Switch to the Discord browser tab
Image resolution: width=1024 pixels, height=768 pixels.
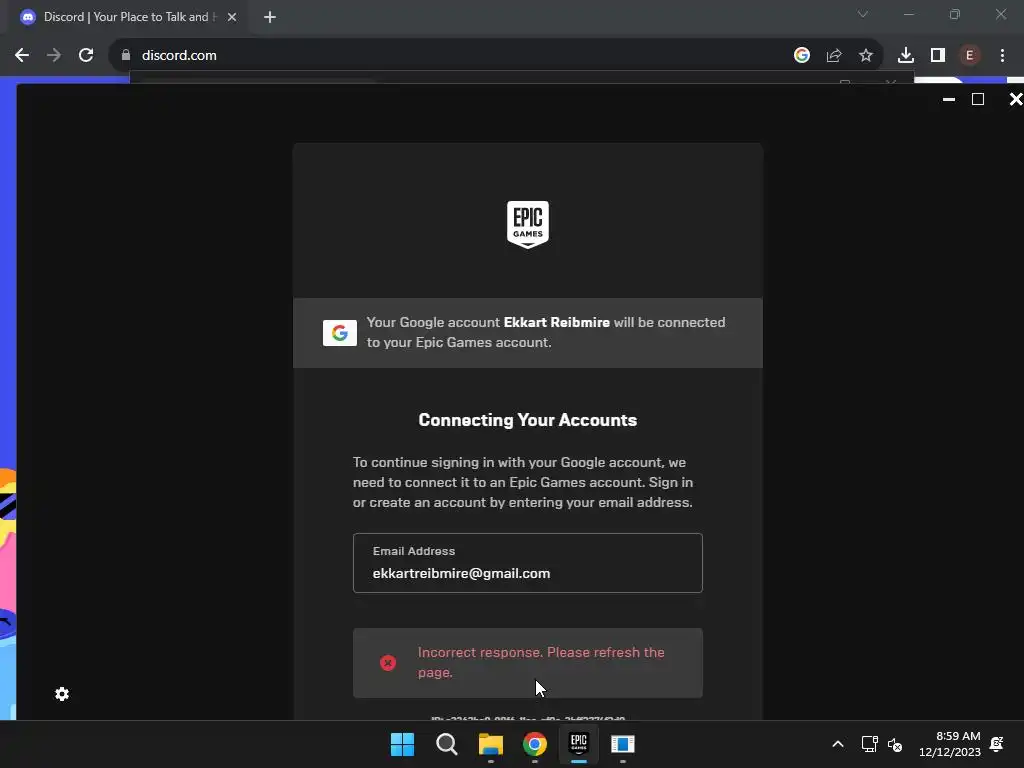coord(127,17)
